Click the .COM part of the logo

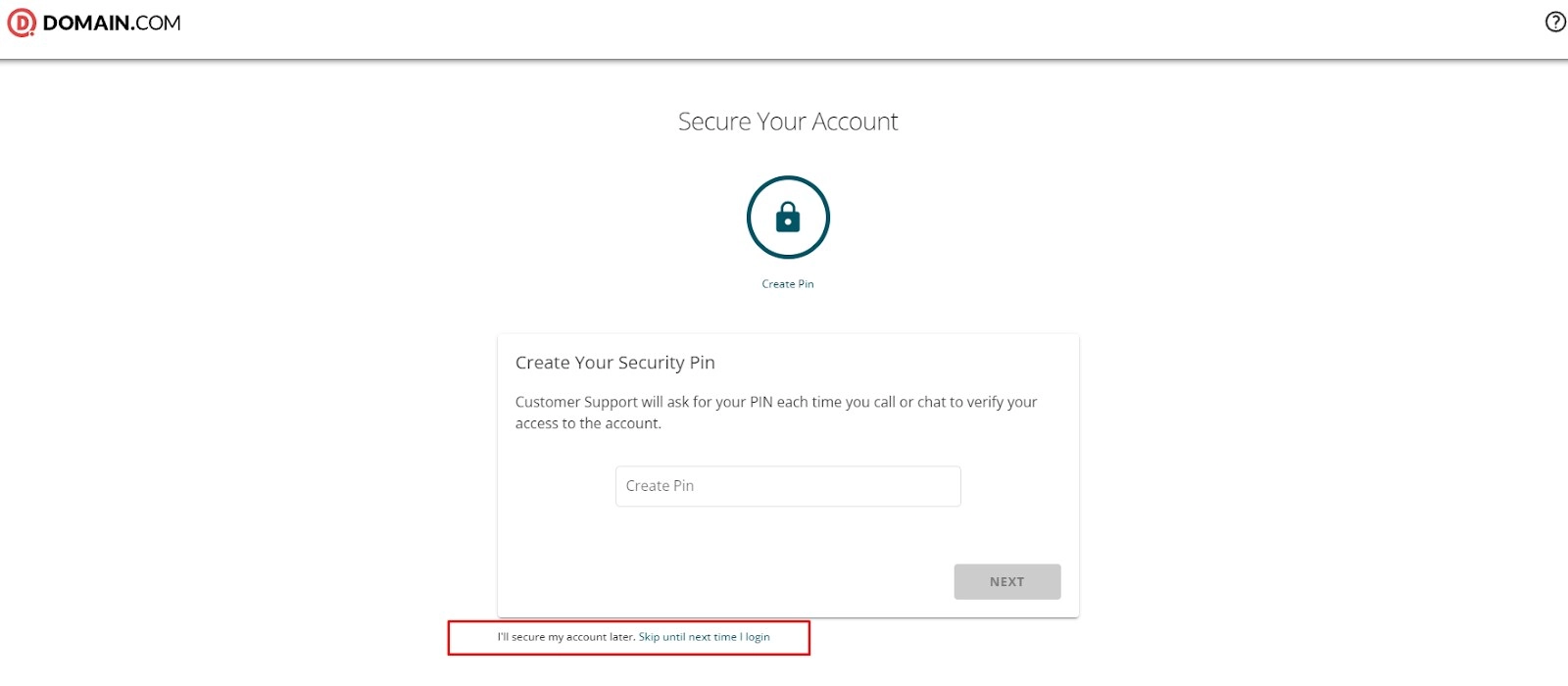click(158, 23)
